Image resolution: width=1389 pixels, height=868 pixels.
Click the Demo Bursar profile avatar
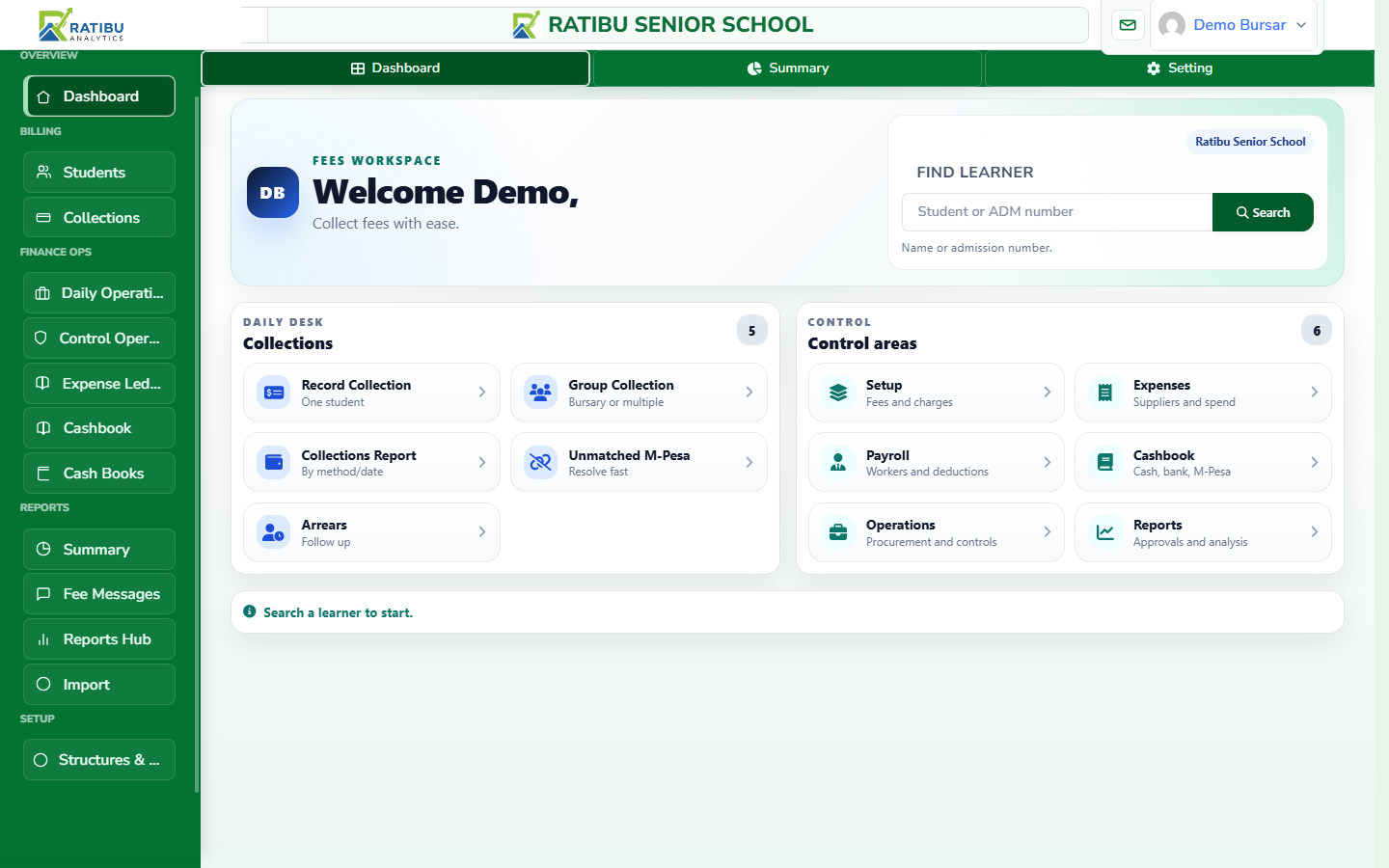[x=1172, y=25]
